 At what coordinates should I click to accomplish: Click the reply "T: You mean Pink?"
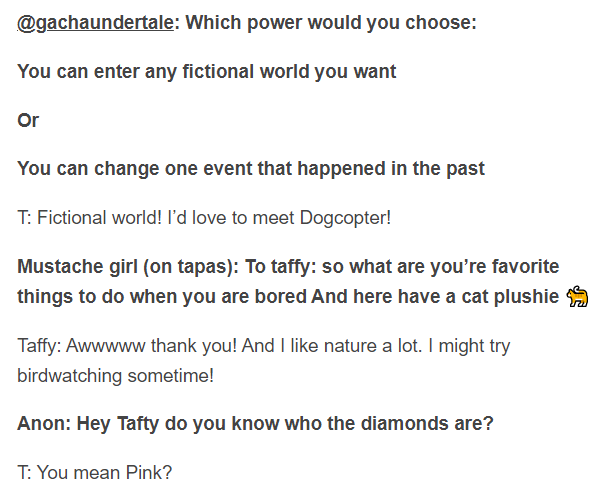[x=88, y=471]
